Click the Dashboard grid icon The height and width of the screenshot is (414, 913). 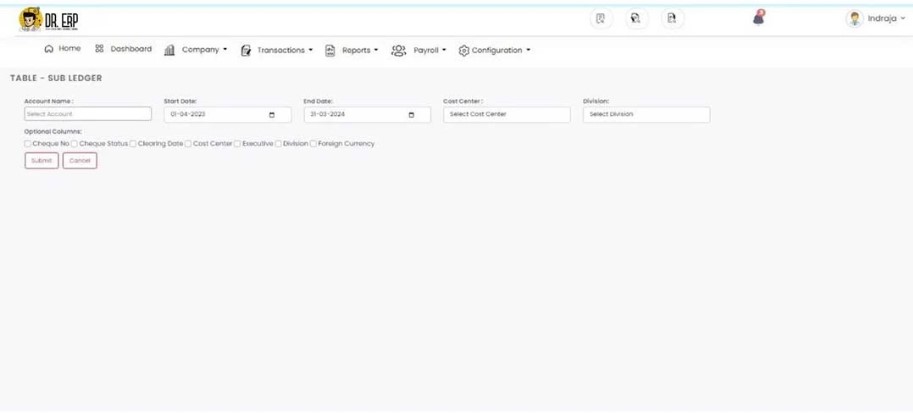point(99,49)
